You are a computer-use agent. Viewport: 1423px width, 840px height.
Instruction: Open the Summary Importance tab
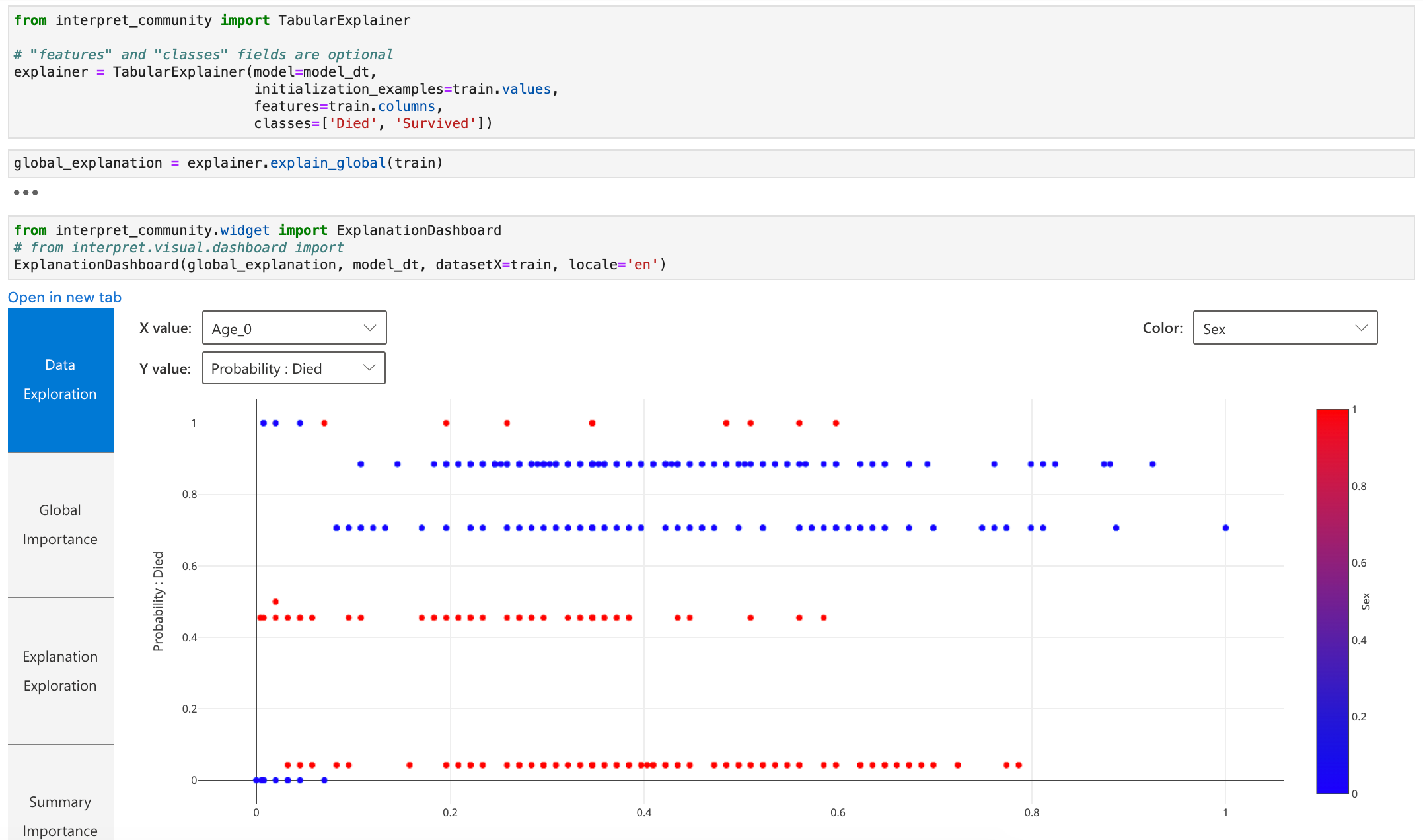(60, 816)
